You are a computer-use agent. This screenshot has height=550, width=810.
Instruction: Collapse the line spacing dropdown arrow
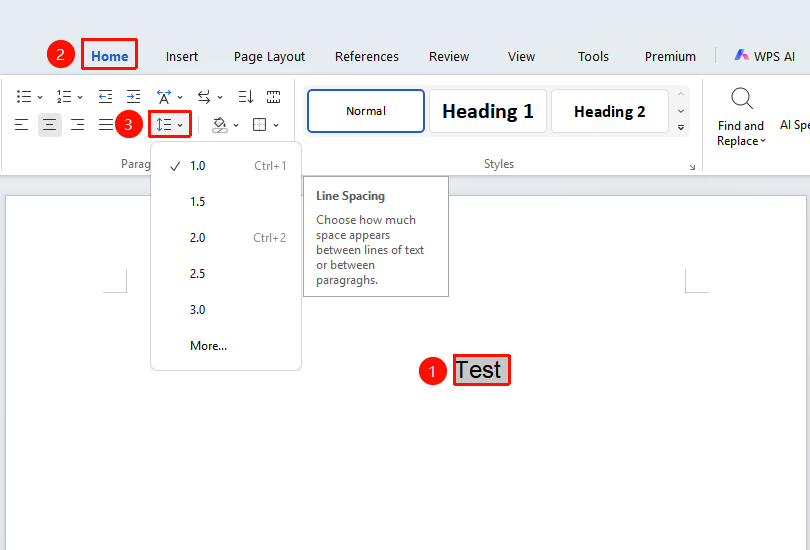click(x=180, y=125)
